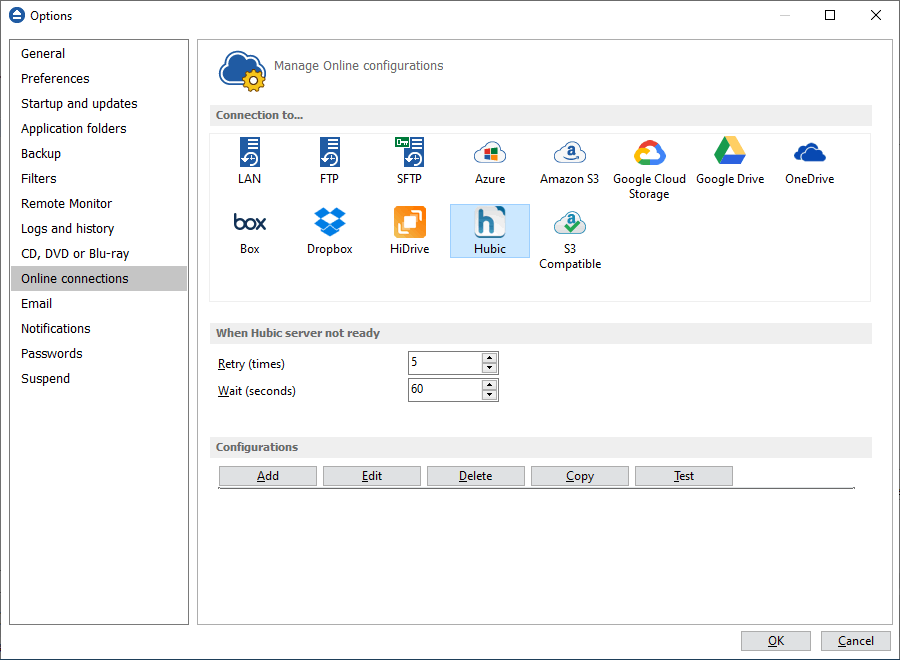Select the Amazon S3 connection
Image resolution: width=900 pixels, height=660 pixels.
click(569, 161)
